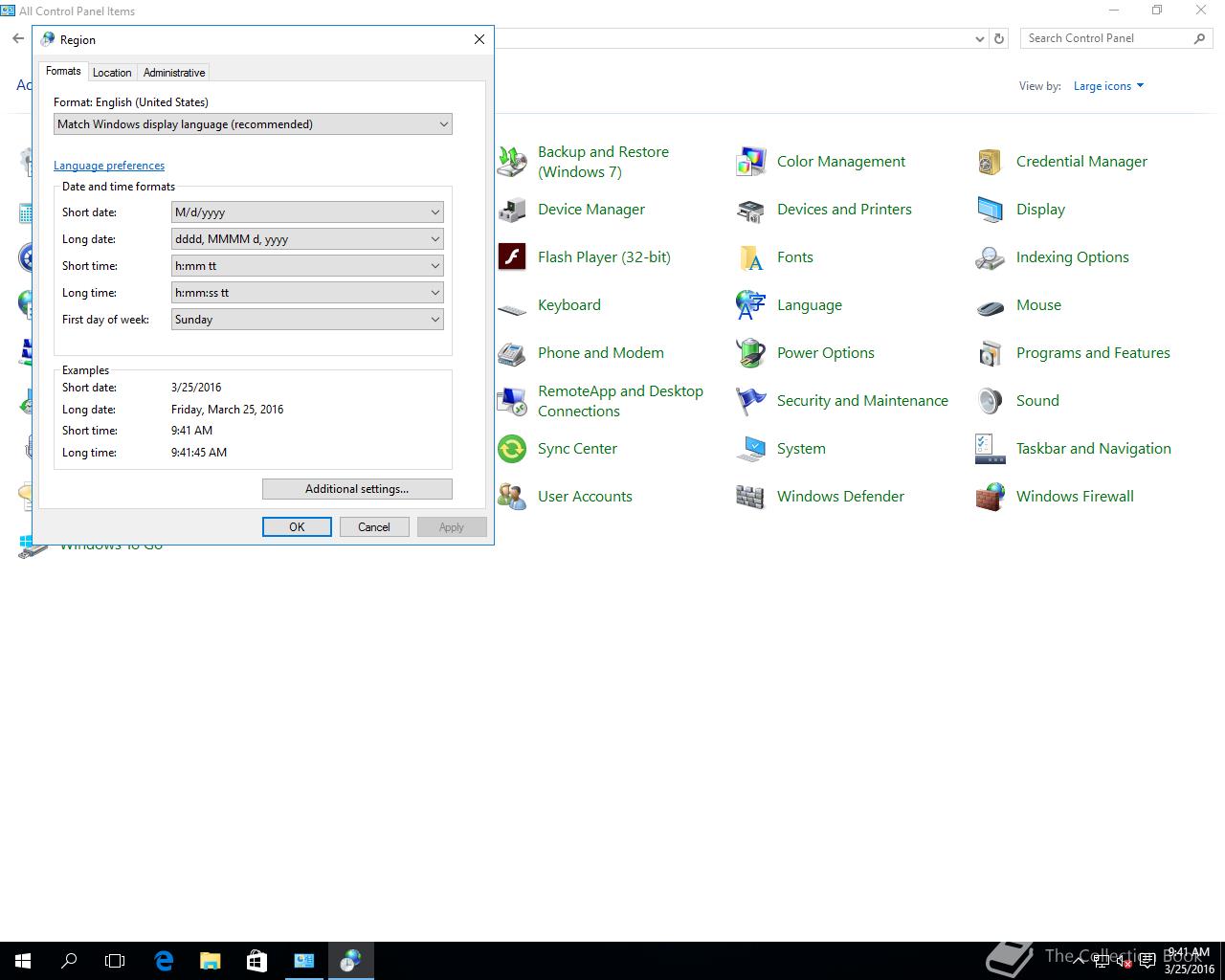Expand the Short time format dropdown
Screen dimensions: 1225x980
[307, 266]
